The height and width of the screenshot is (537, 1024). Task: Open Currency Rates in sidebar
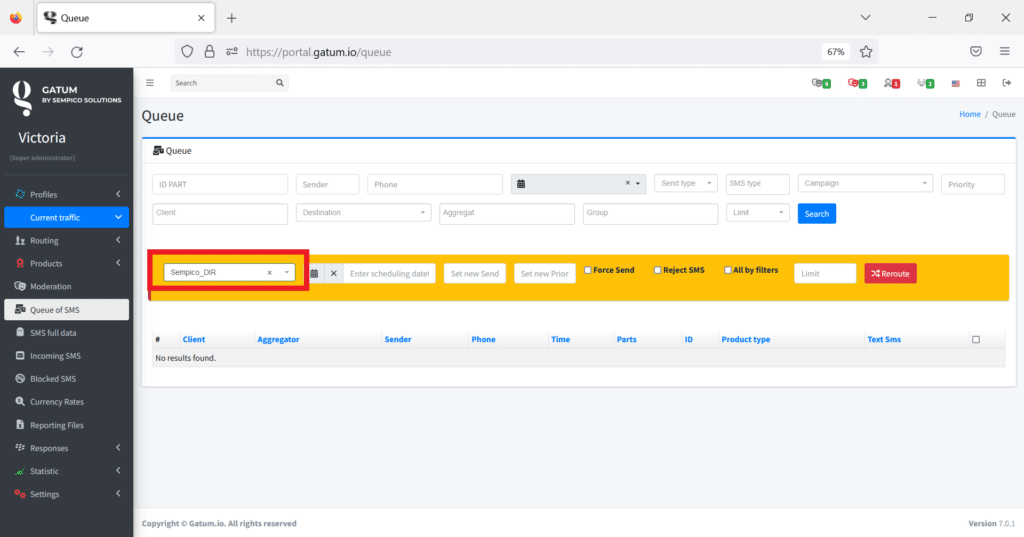coord(66,402)
